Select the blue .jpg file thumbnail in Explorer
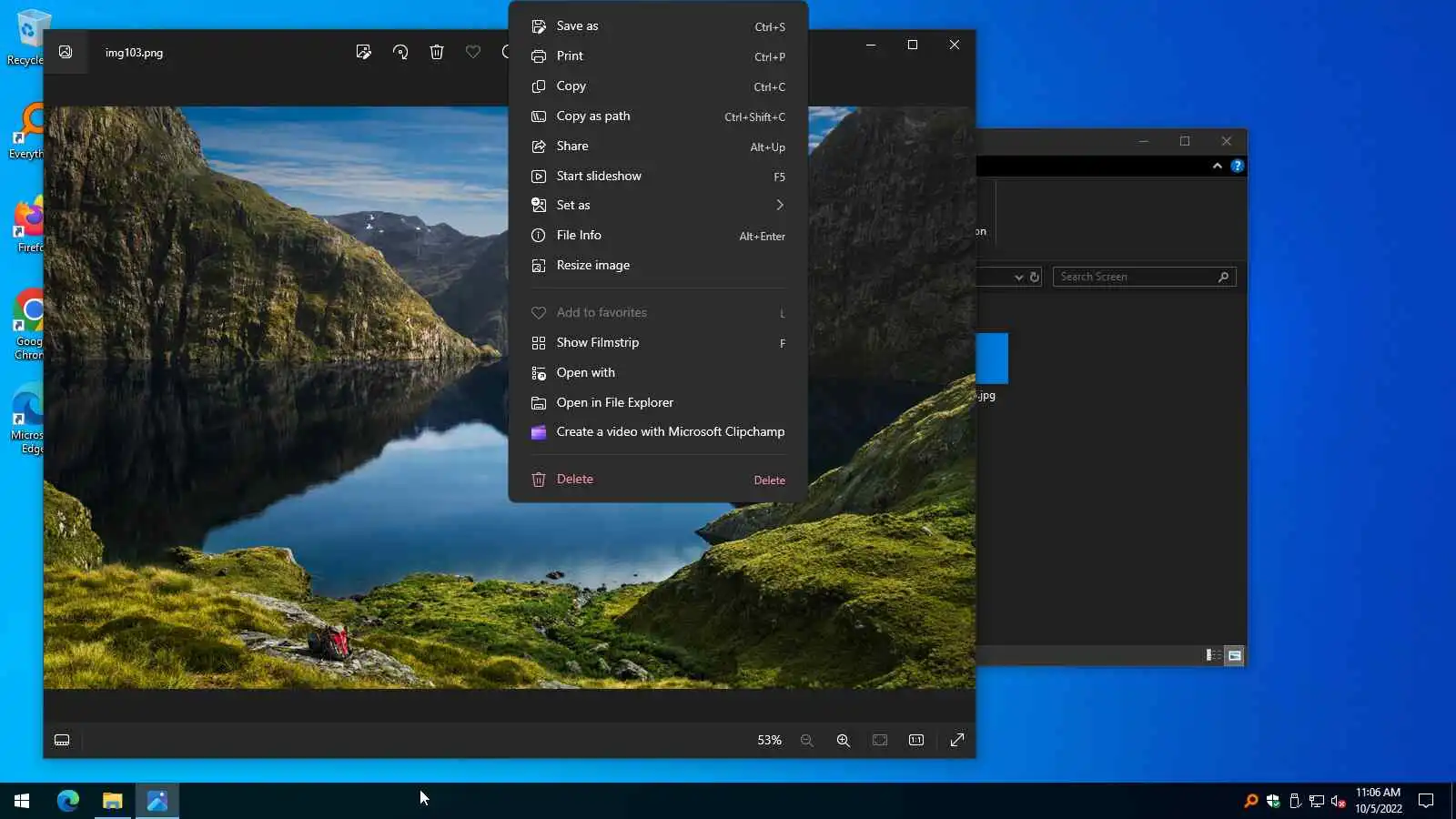Viewport: 1456px width, 819px height. [992, 358]
